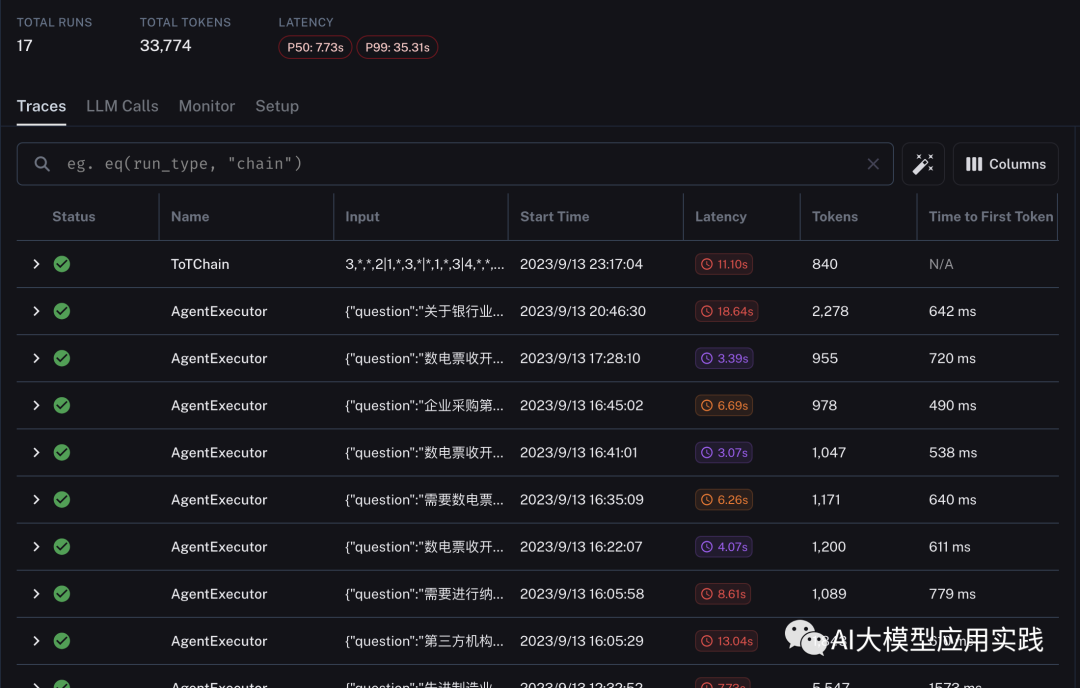Go to the Setup tab

tap(277, 106)
